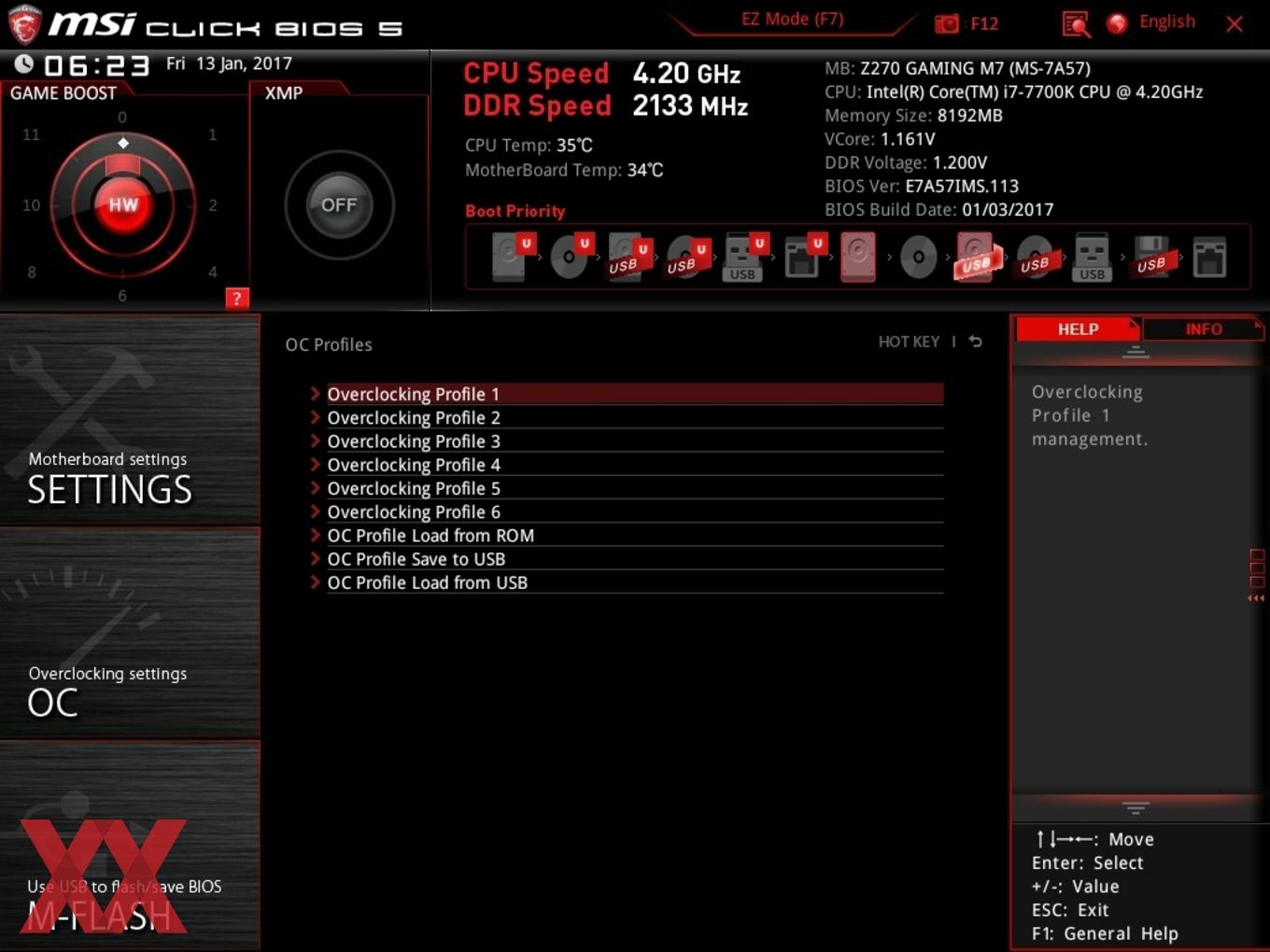This screenshot has width=1270, height=952.
Task: Open Motherboard SETTINGS section
Action: [x=130, y=421]
